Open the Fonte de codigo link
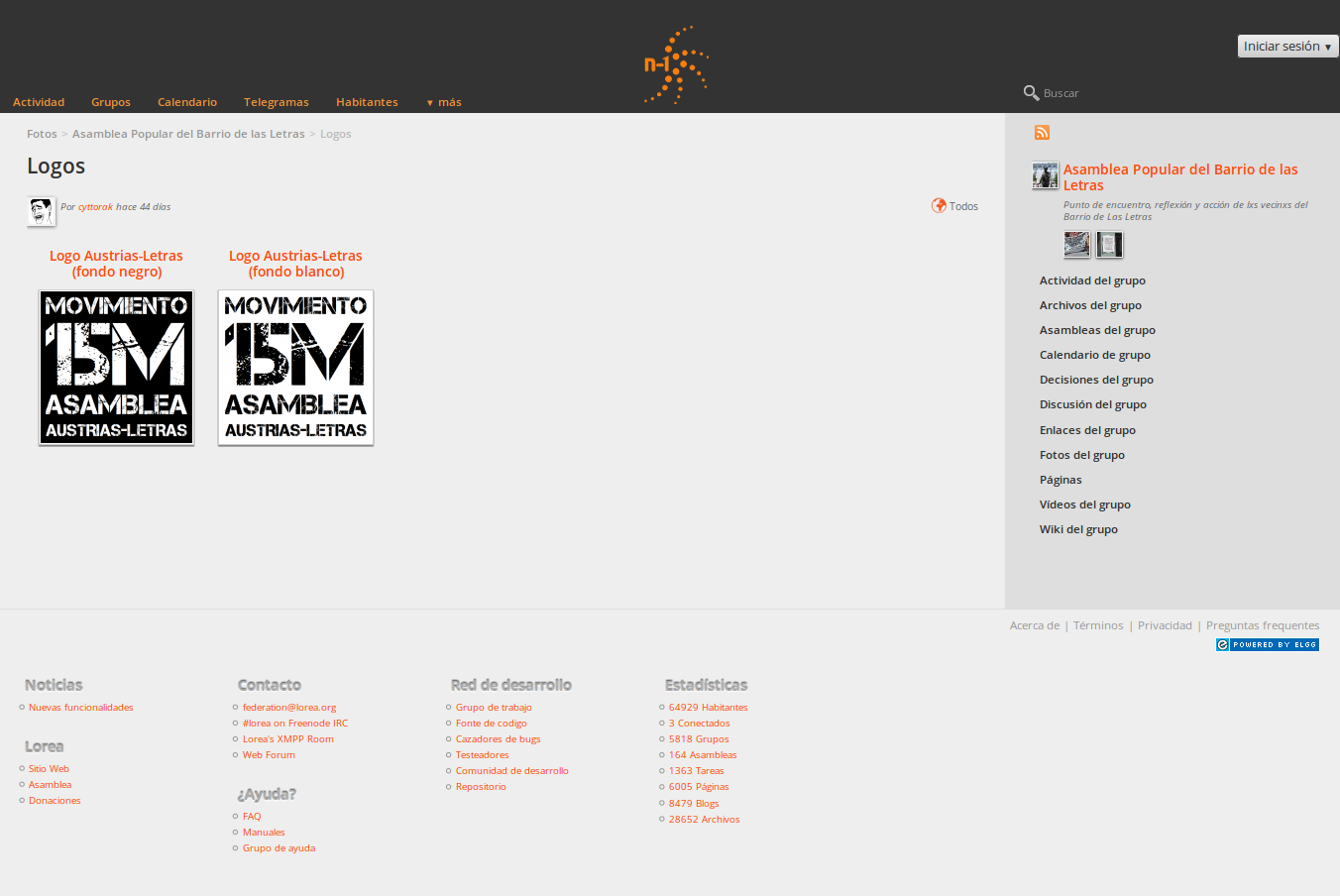Screen dimensions: 1340x896 pos(492,724)
